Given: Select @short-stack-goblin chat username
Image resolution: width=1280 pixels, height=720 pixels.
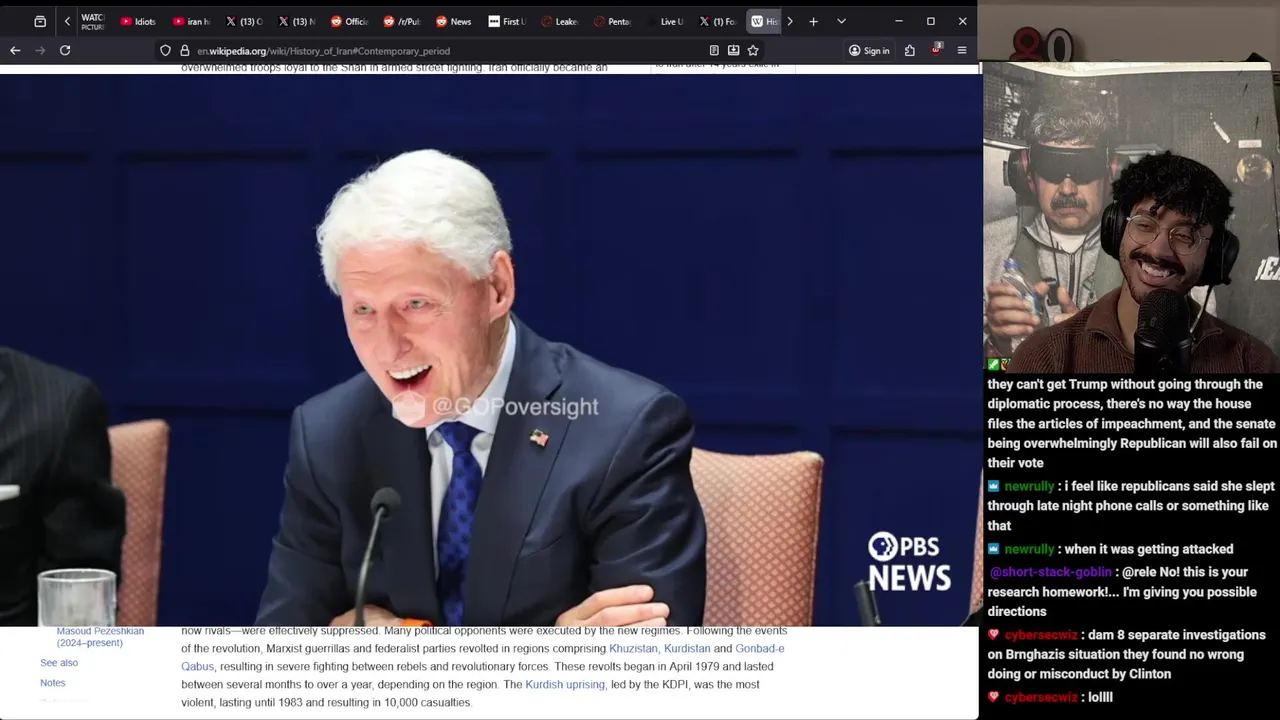Looking at the screenshot, I should 1050,572.
